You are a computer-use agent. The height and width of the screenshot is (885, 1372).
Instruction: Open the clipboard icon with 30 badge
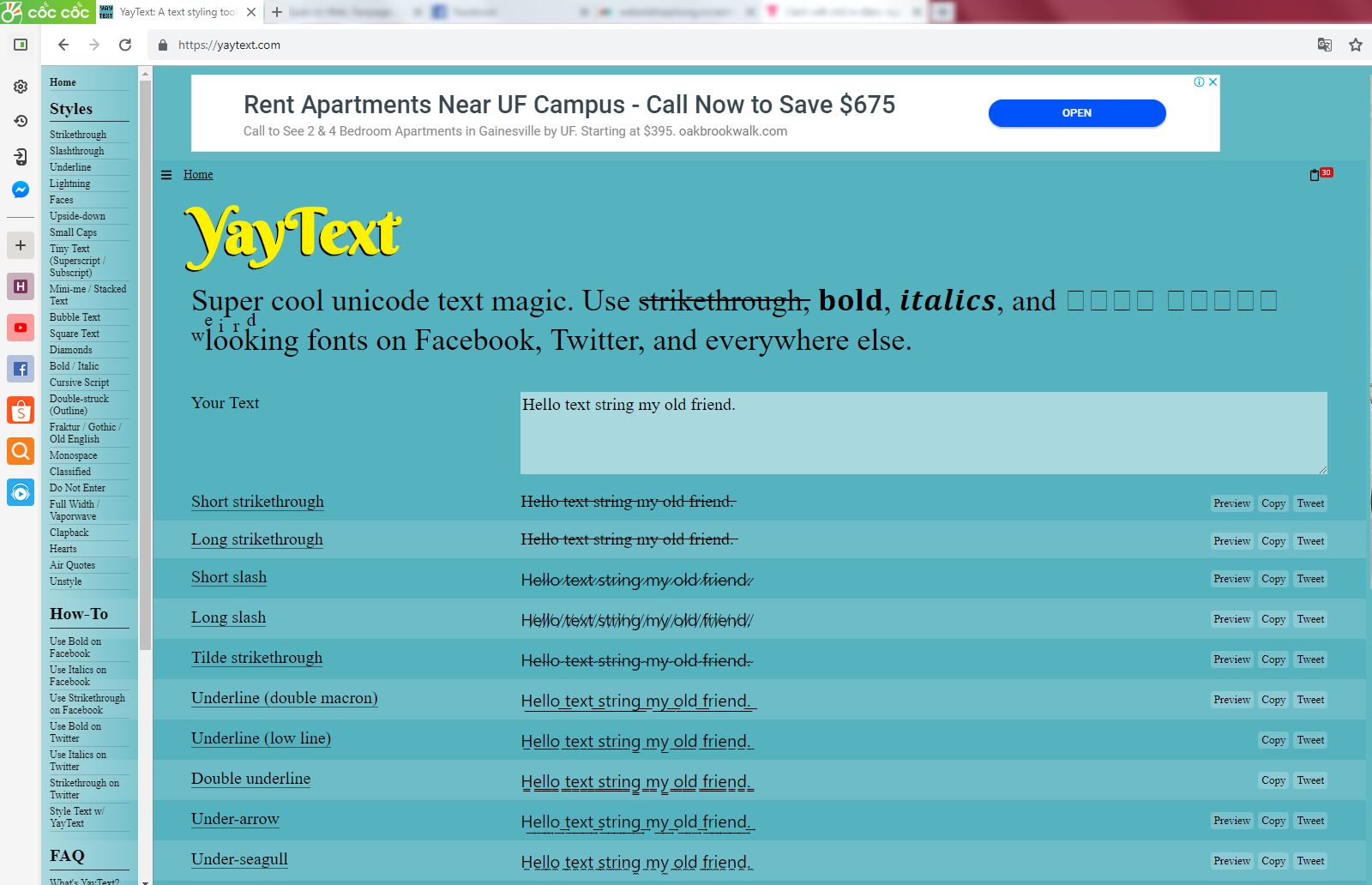tap(1321, 174)
